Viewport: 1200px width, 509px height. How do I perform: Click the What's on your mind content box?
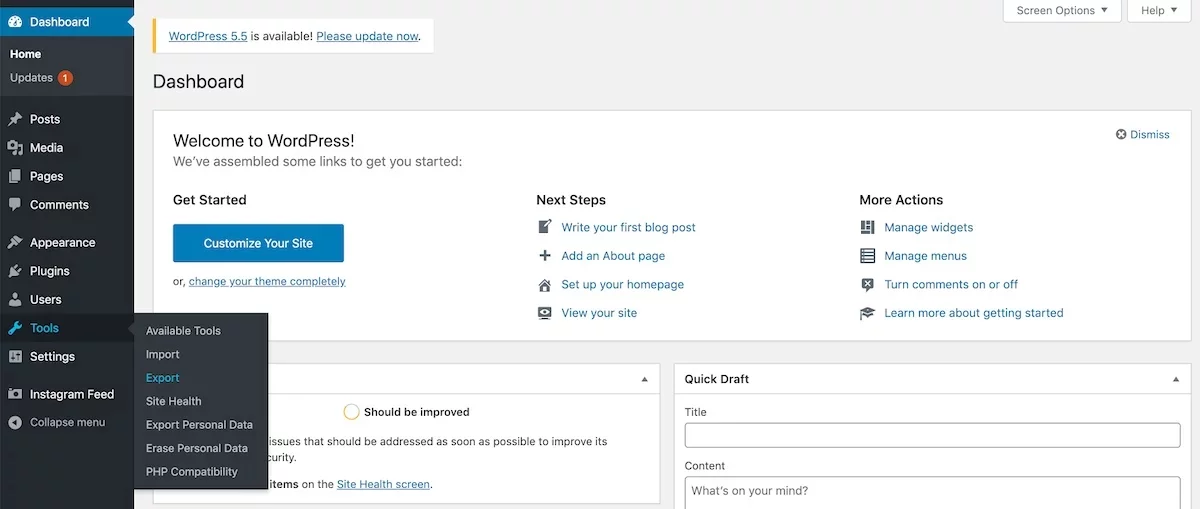coord(932,493)
